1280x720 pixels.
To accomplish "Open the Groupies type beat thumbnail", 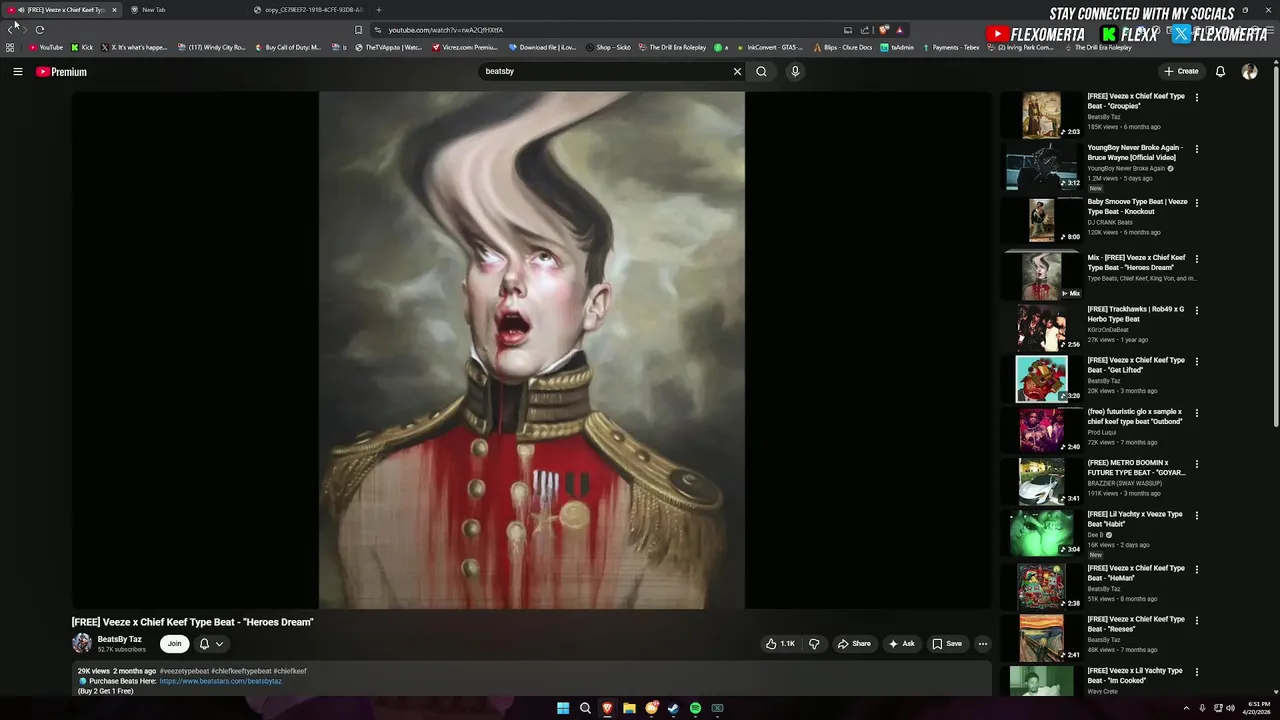I will (x=1042, y=115).
